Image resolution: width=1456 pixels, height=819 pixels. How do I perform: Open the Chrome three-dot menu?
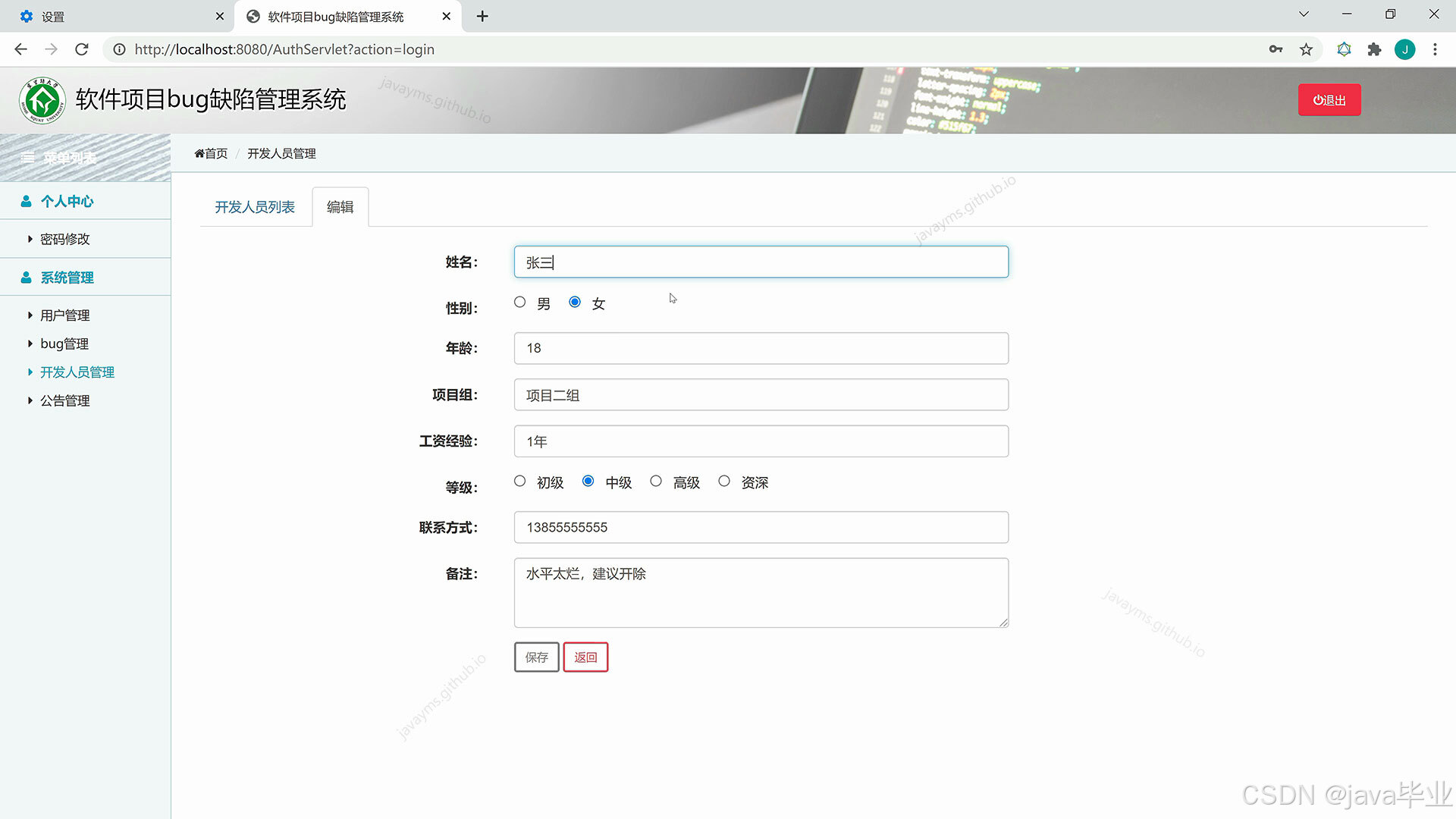pyautogui.click(x=1435, y=49)
